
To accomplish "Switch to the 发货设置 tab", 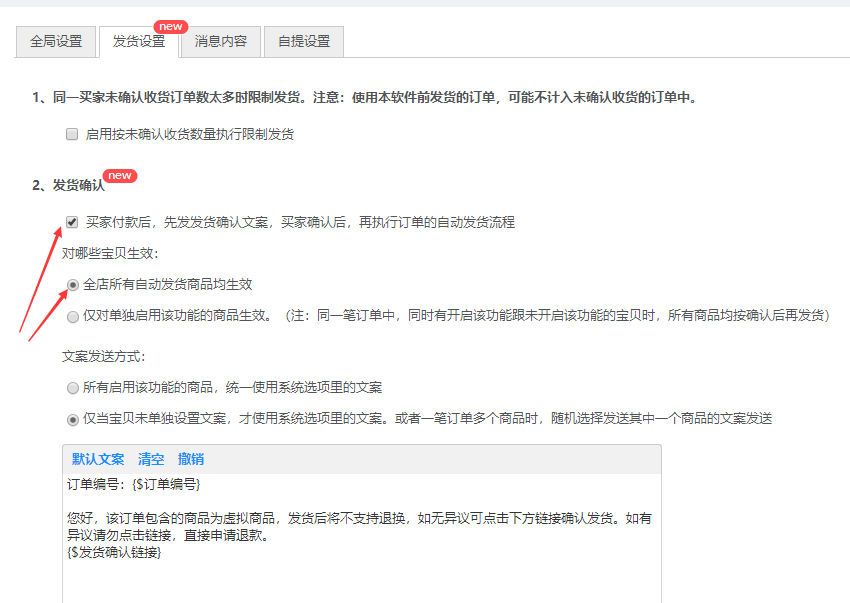I will 139,42.
